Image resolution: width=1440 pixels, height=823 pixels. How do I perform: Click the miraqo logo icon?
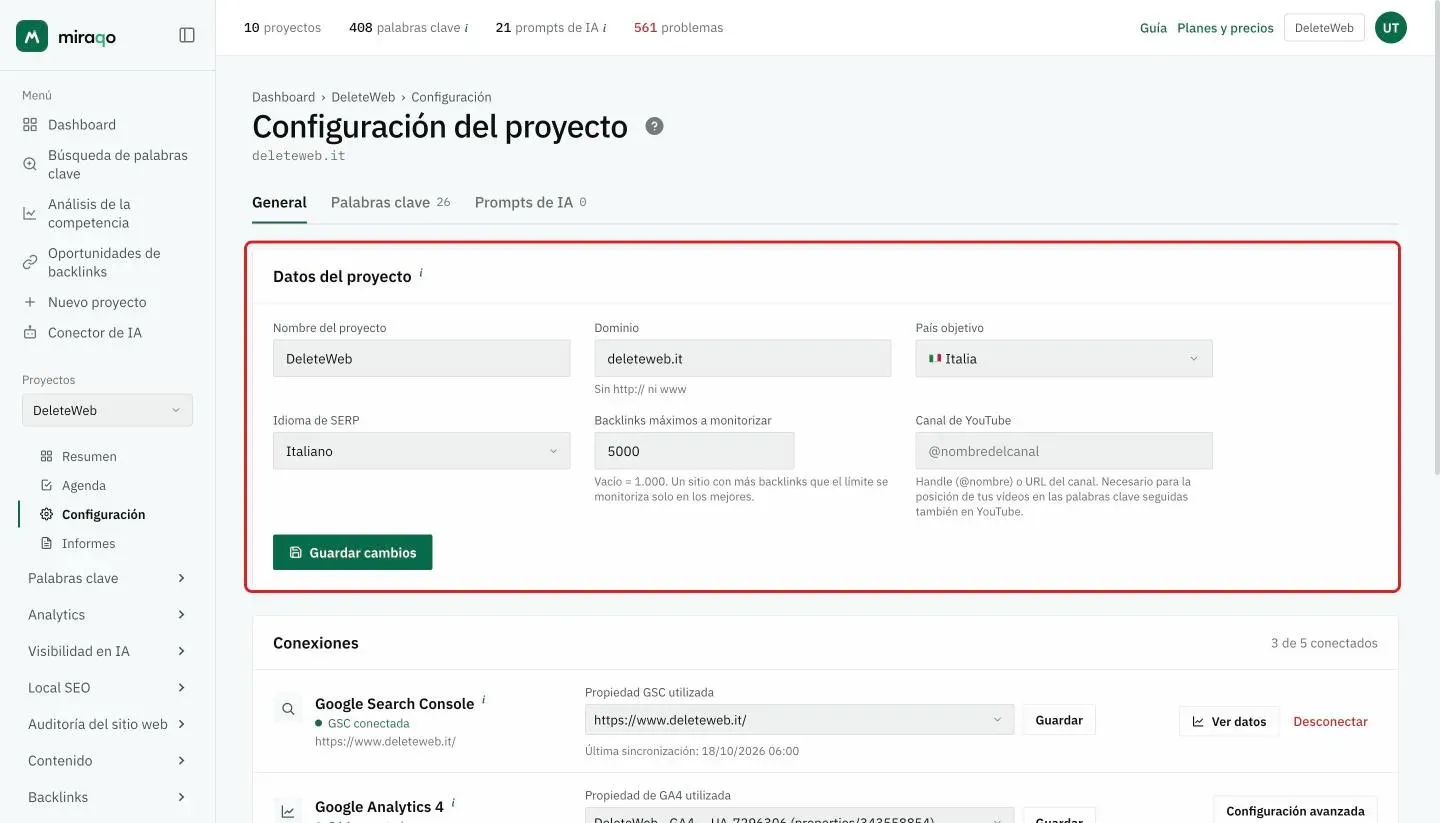click(x=32, y=36)
